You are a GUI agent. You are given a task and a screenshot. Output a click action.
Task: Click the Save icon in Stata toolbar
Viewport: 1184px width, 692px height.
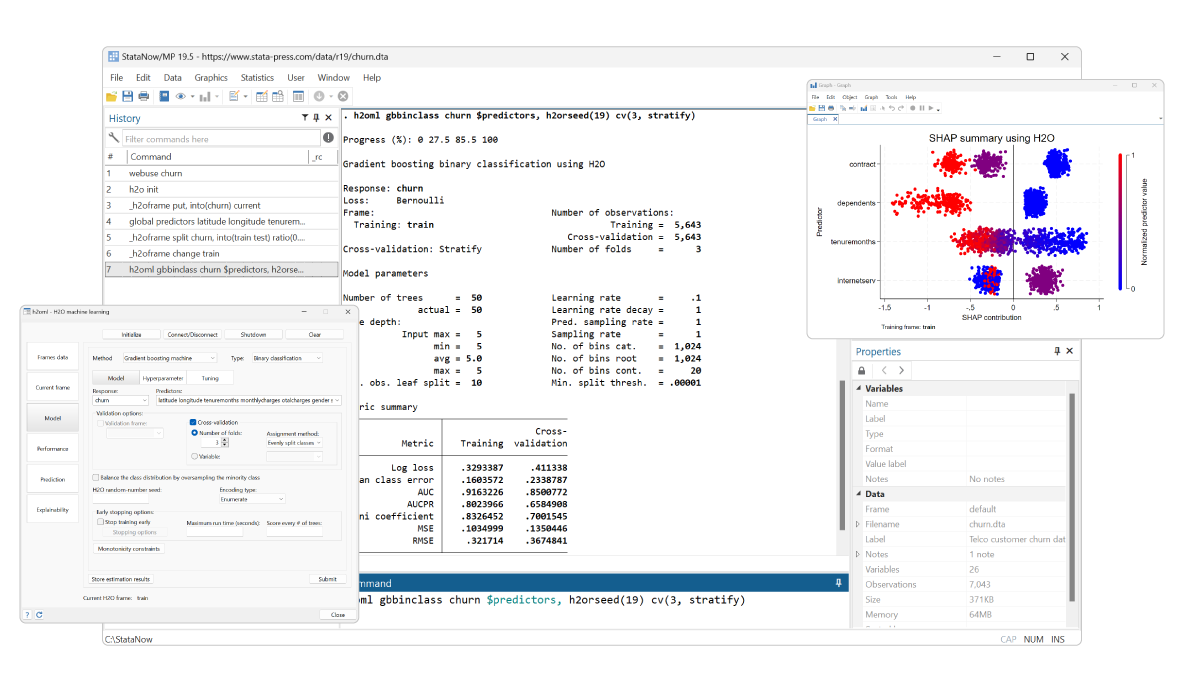[x=128, y=96]
